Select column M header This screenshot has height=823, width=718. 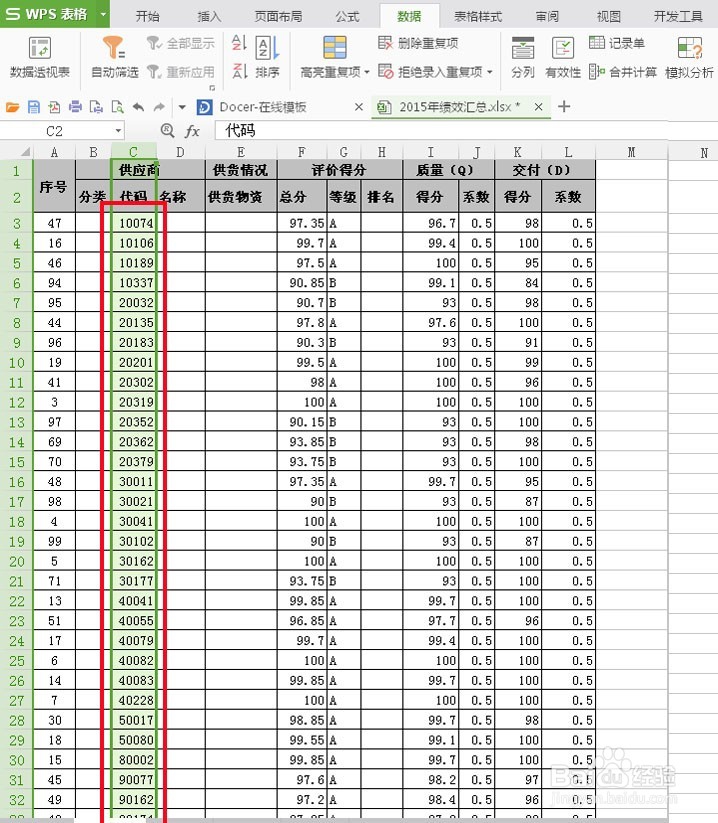coord(631,152)
